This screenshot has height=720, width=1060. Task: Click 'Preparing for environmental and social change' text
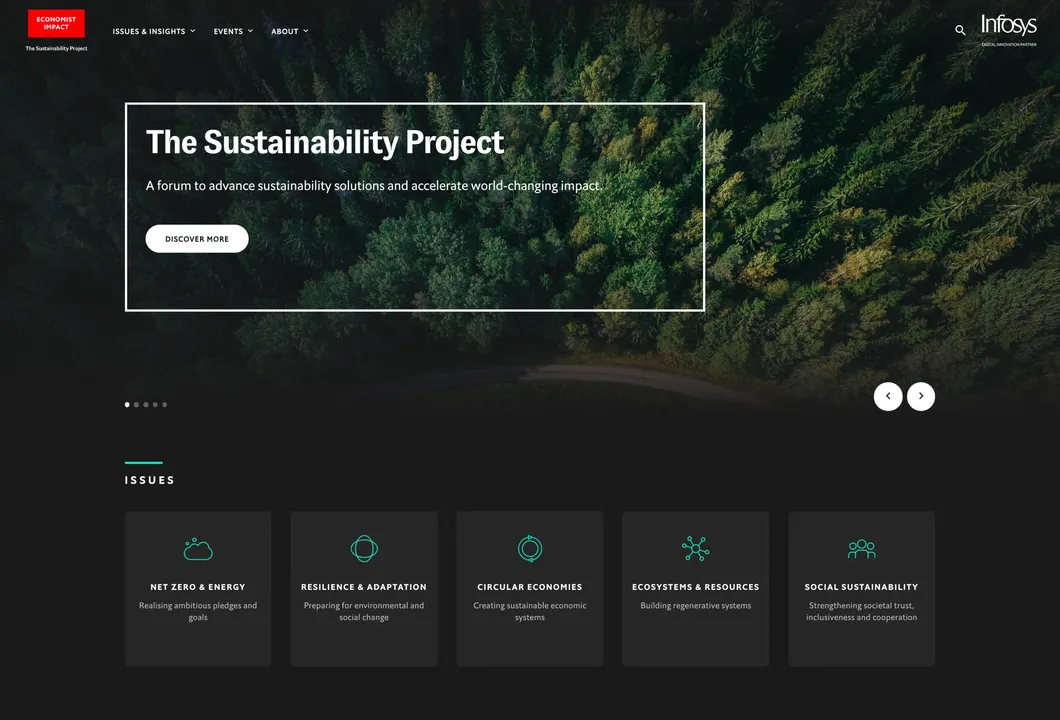tap(364, 611)
